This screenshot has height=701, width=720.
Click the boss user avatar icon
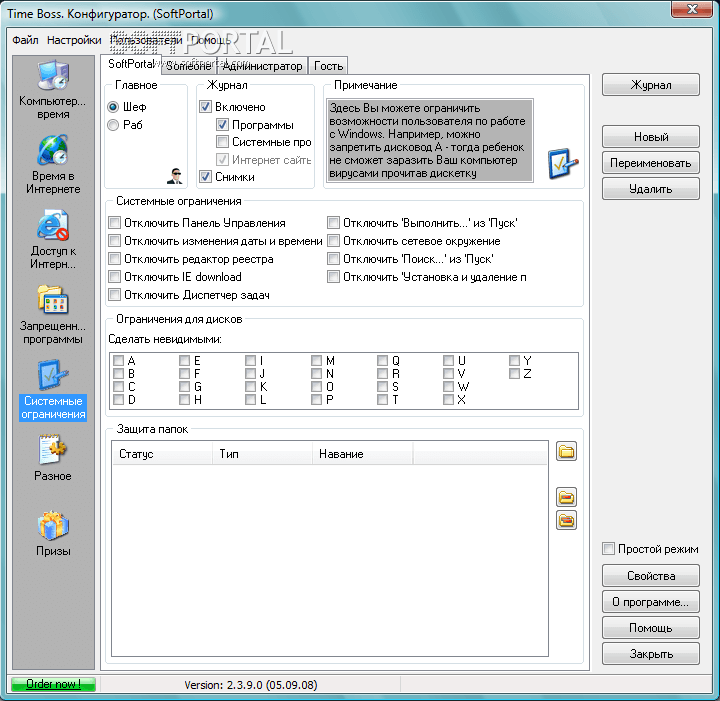click(x=174, y=176)
